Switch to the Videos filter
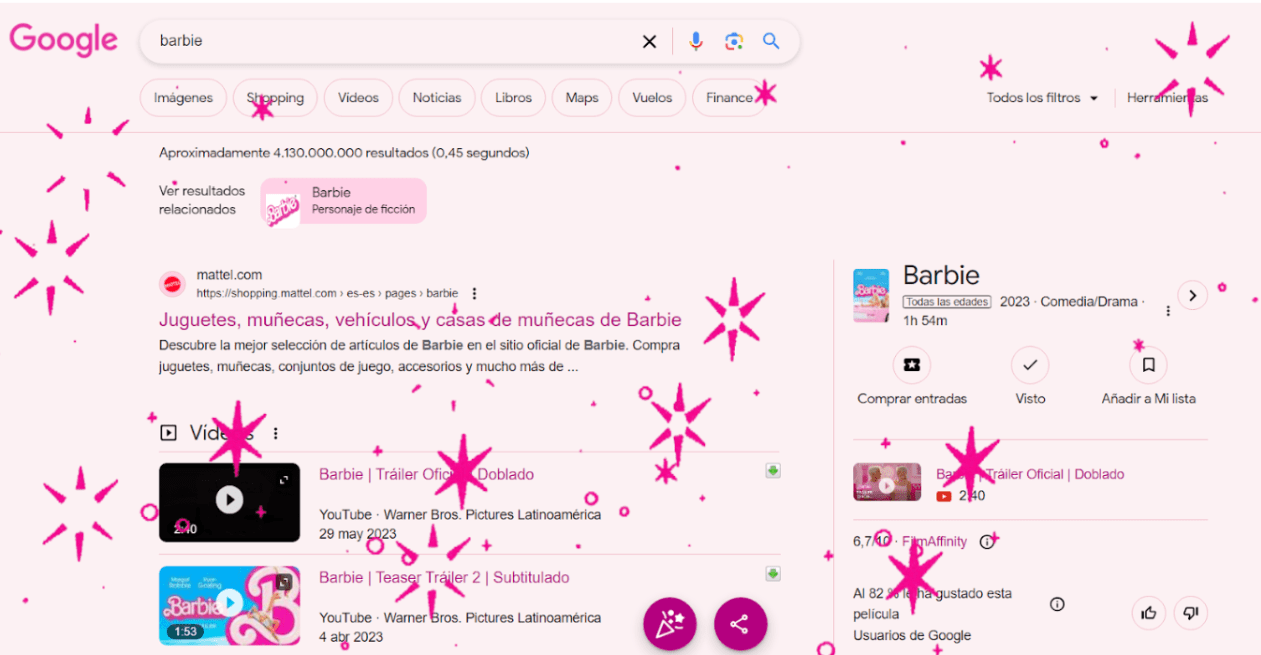The height and width of the screenshot is (655, 1261). tap(358, 98)
